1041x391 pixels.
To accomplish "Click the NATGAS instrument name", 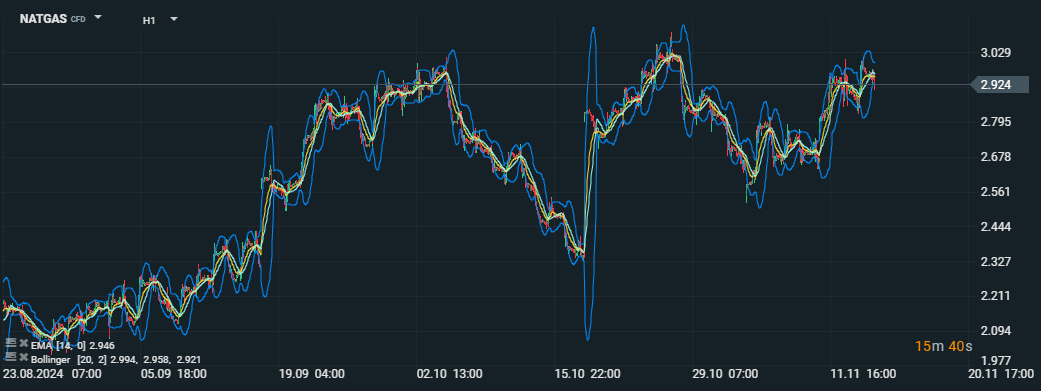I will [x=43, y=19].
